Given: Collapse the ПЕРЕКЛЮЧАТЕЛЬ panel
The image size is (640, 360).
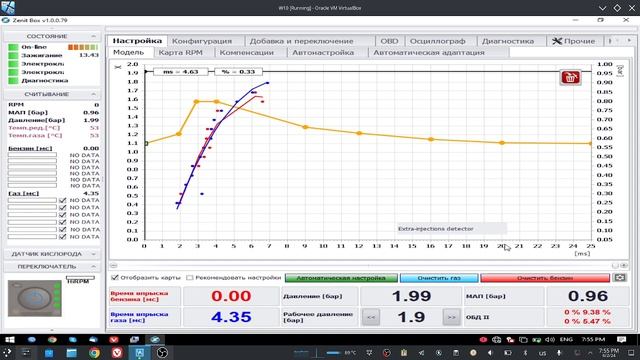Looking at the screenshot, I should click(93, 267).
